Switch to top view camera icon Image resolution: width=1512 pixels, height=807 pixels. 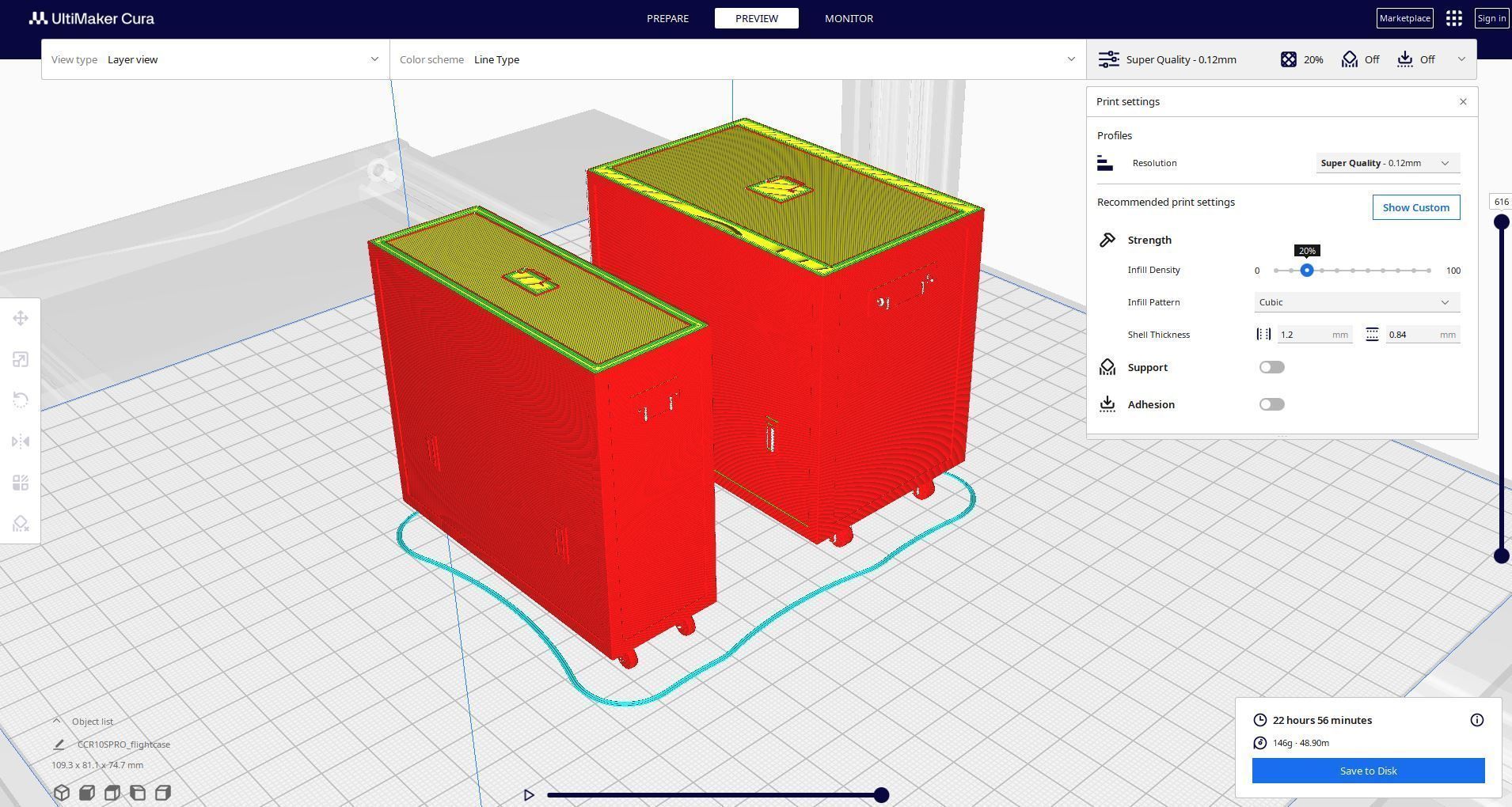tap(112, 793)
